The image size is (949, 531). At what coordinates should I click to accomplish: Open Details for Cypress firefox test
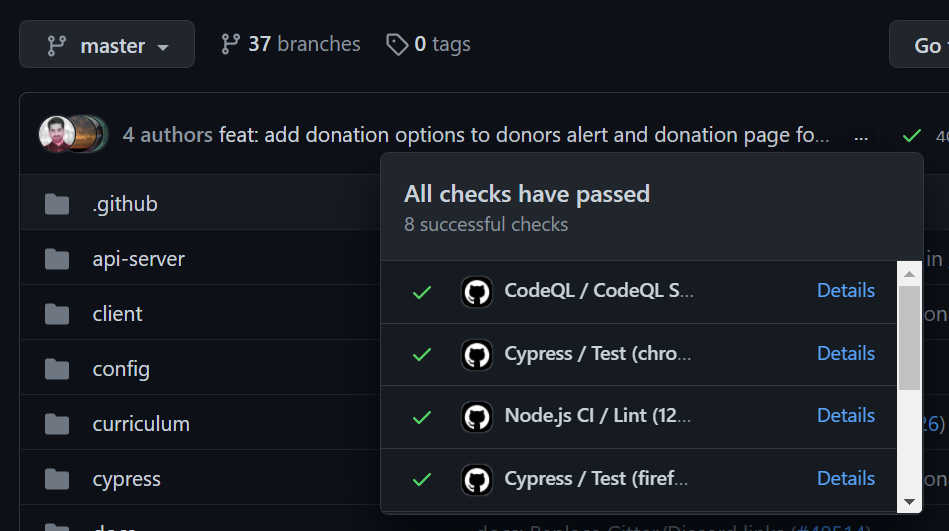pos(846,478)
